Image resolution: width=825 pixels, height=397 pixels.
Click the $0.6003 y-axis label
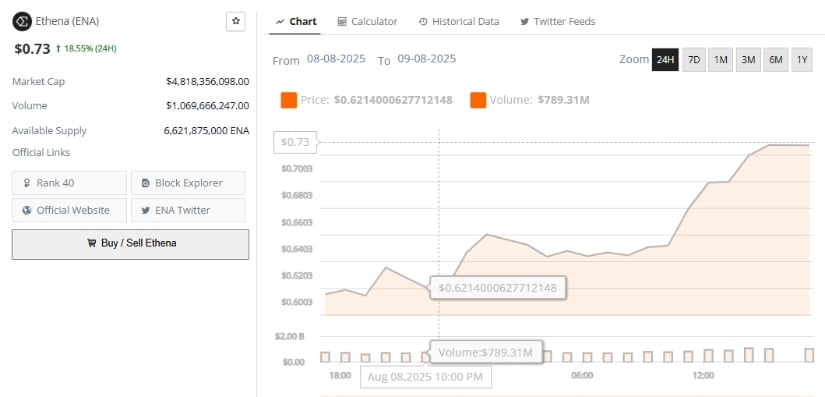(x=297, y=302)
